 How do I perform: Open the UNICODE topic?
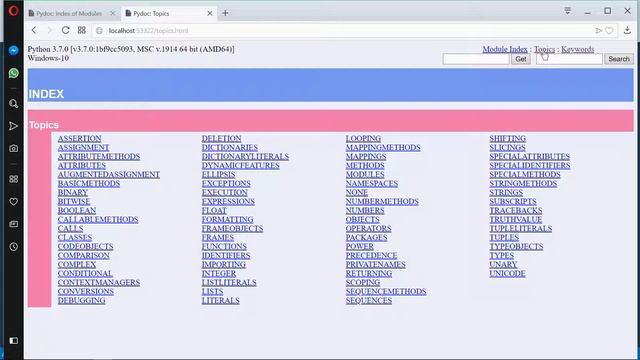coord(507,273)
